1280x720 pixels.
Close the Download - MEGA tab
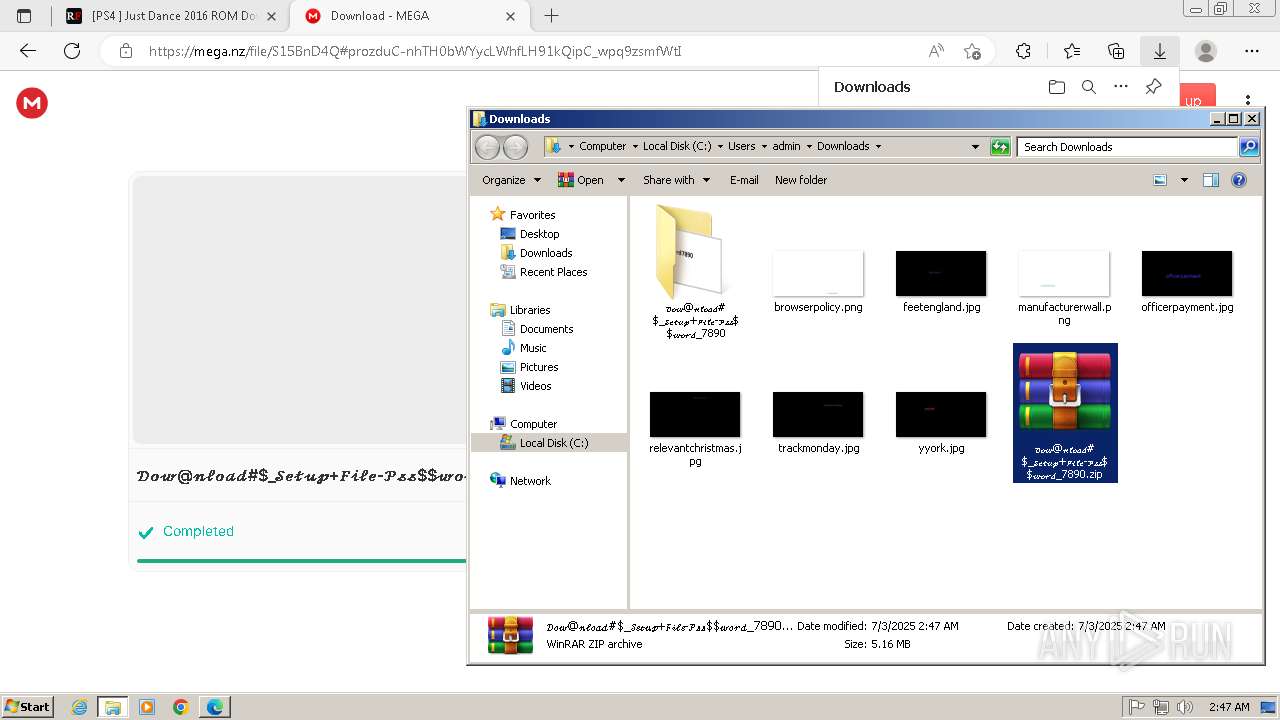pos(511,16)
